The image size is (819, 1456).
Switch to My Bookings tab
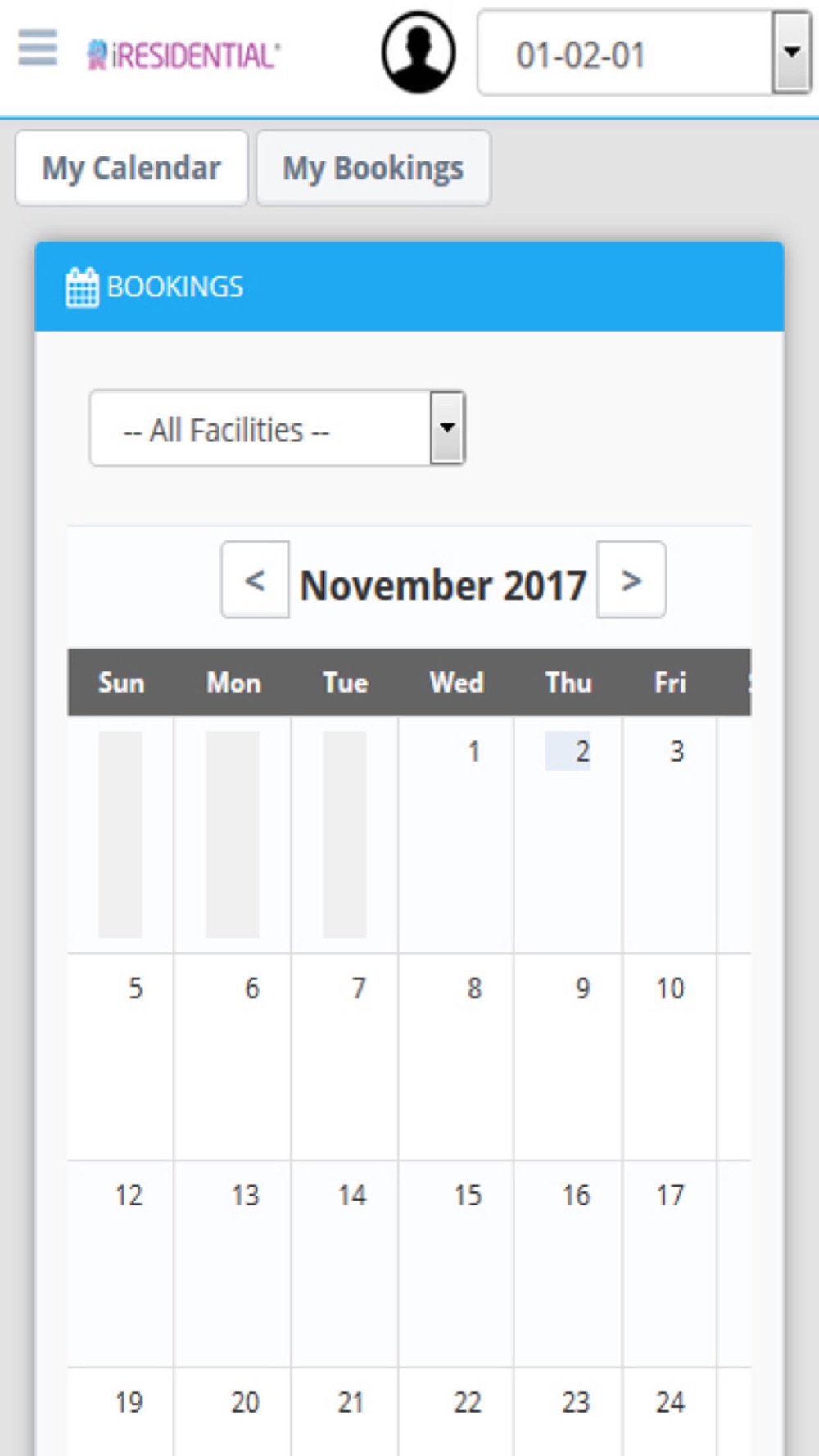(373, 168)
